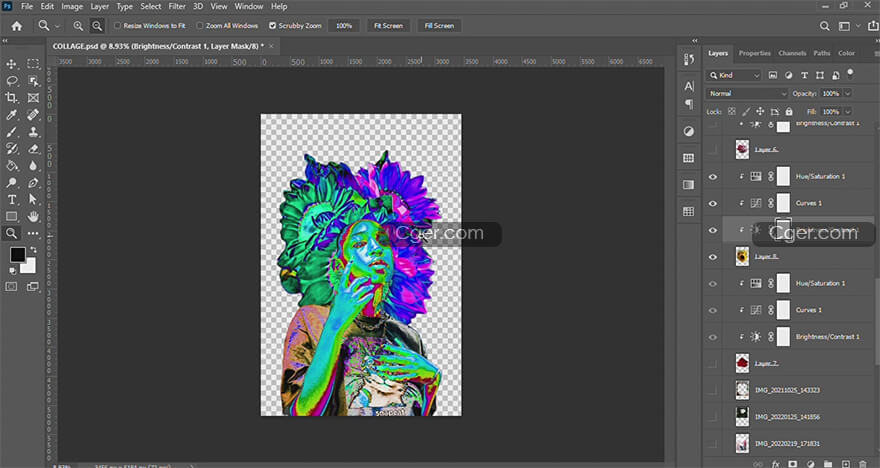Select the Frame tool
880x468 pixels.
pyautogui.click(x=33, y=98)
